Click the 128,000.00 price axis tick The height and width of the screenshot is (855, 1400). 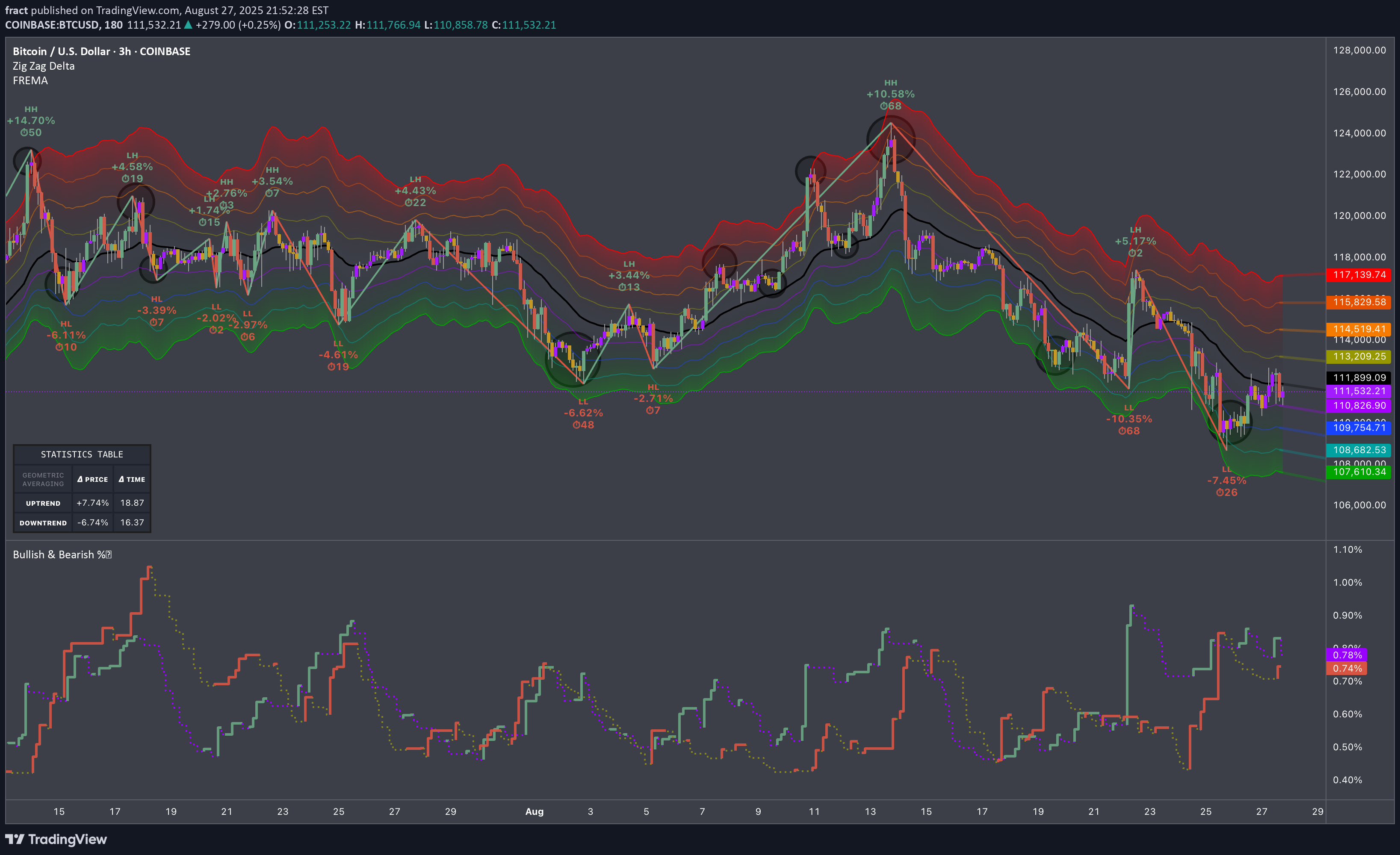point(1360,50)
